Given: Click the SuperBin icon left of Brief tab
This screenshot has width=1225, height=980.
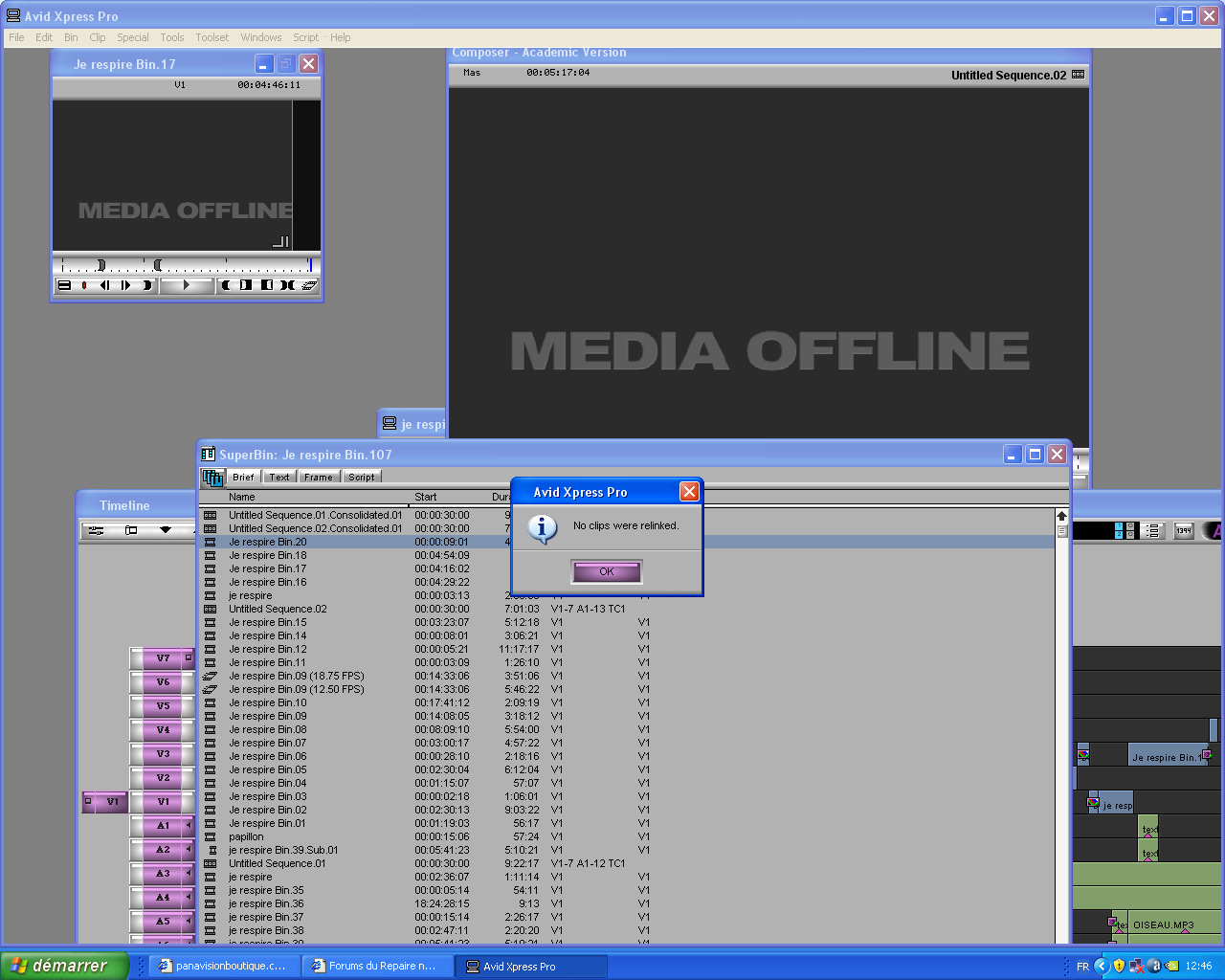Looking at the screenshot, I should [x=212, y=477].
